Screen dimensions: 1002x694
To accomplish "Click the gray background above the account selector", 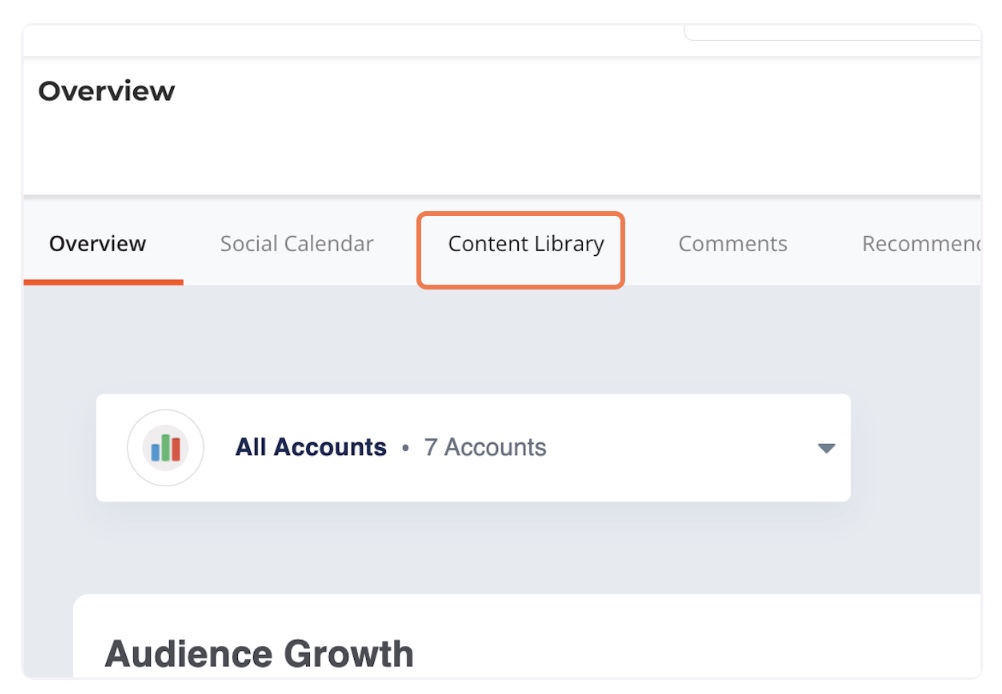I will pos(500,340).
